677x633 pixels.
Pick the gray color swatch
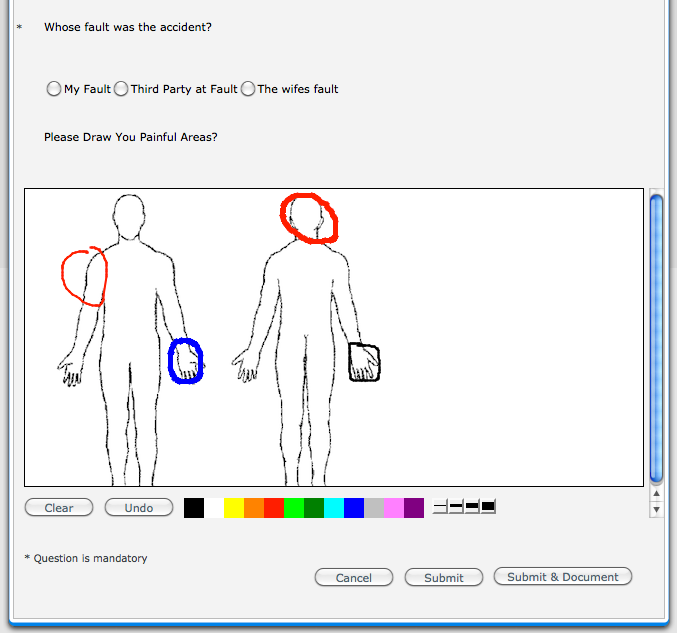(x=374, y=508)
